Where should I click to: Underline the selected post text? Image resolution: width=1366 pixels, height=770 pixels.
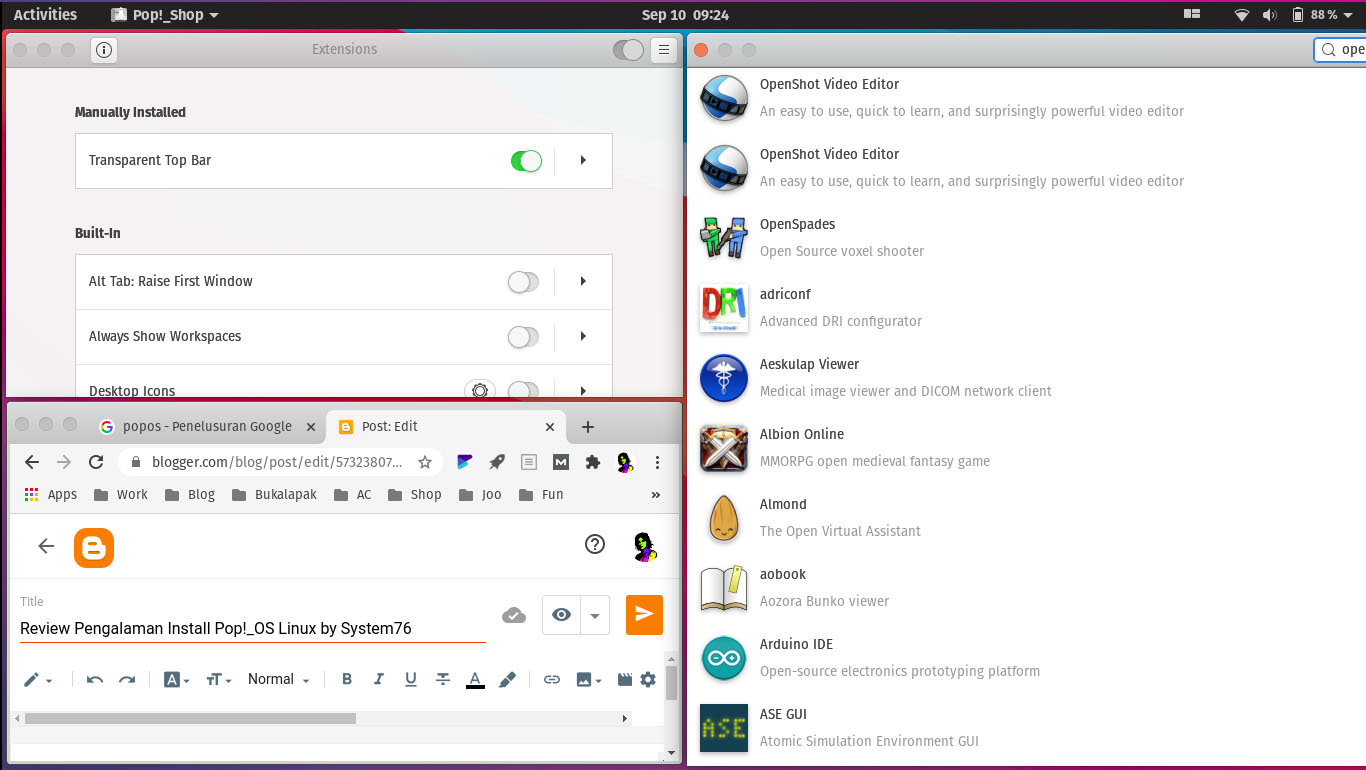point(410,679)
